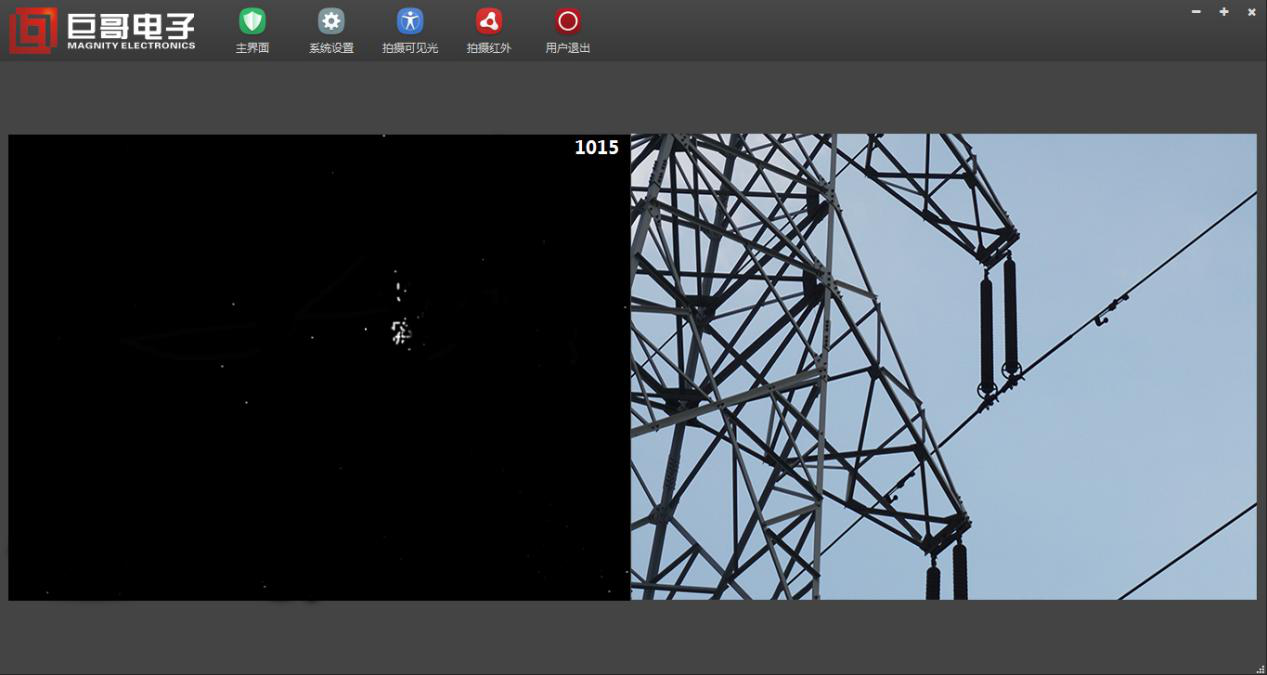Screen dimensions: 1267x675
Task: Click the 拍摄红外 capture icon
Action: [489, 21]
